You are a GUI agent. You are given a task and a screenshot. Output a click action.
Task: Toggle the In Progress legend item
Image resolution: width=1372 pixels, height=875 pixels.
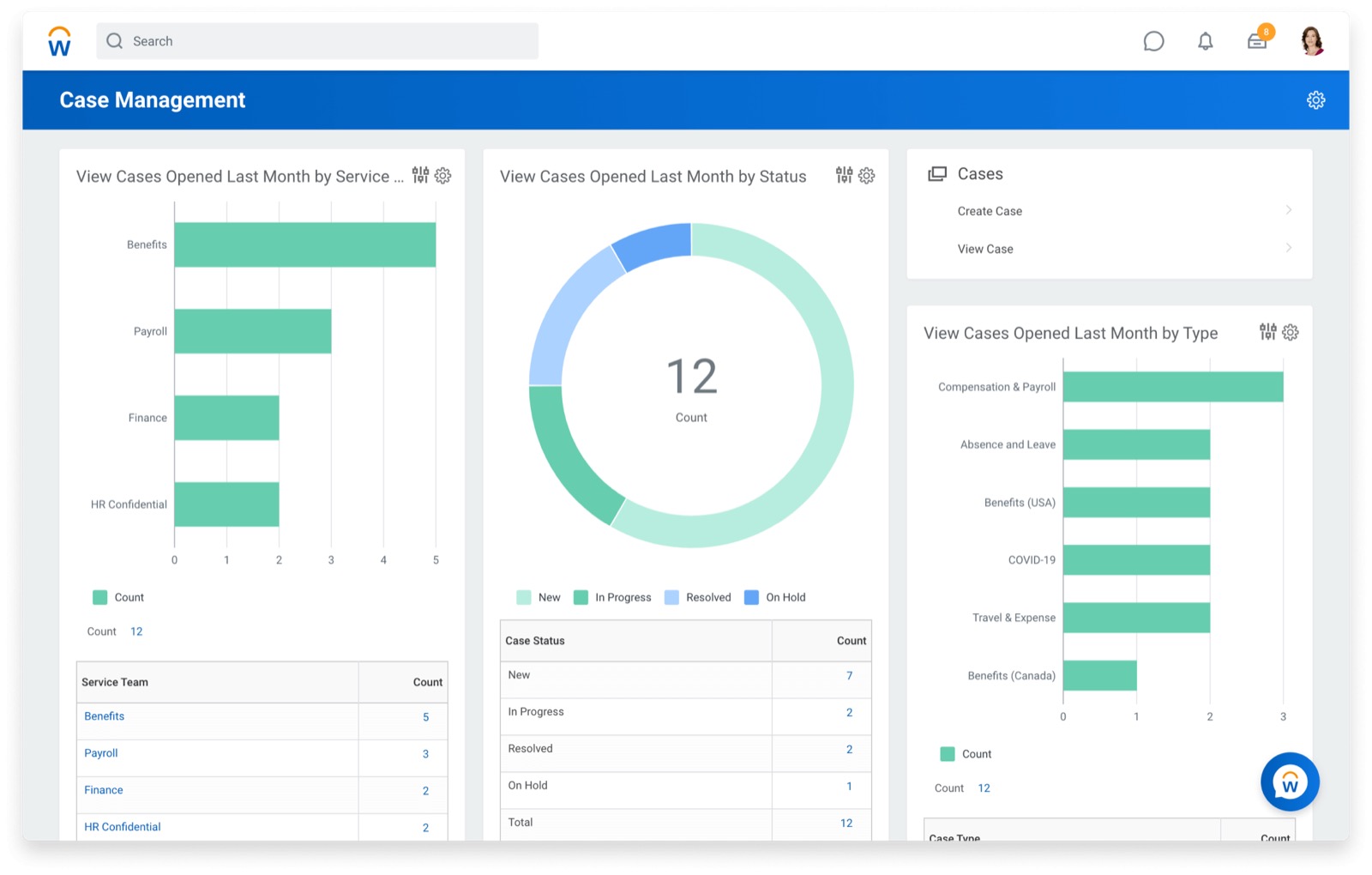612,597
